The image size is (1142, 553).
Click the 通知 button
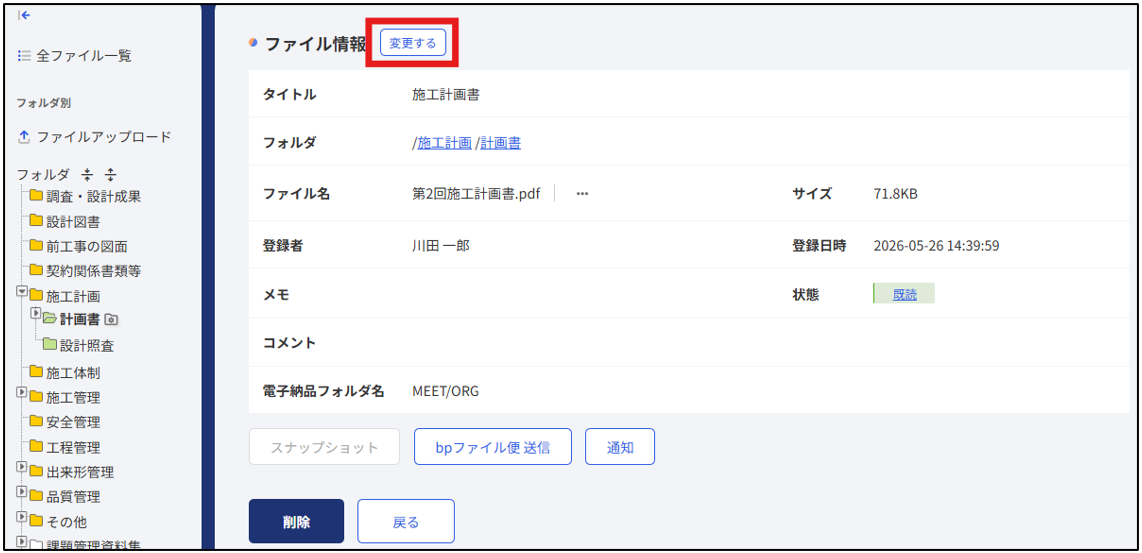620,447
